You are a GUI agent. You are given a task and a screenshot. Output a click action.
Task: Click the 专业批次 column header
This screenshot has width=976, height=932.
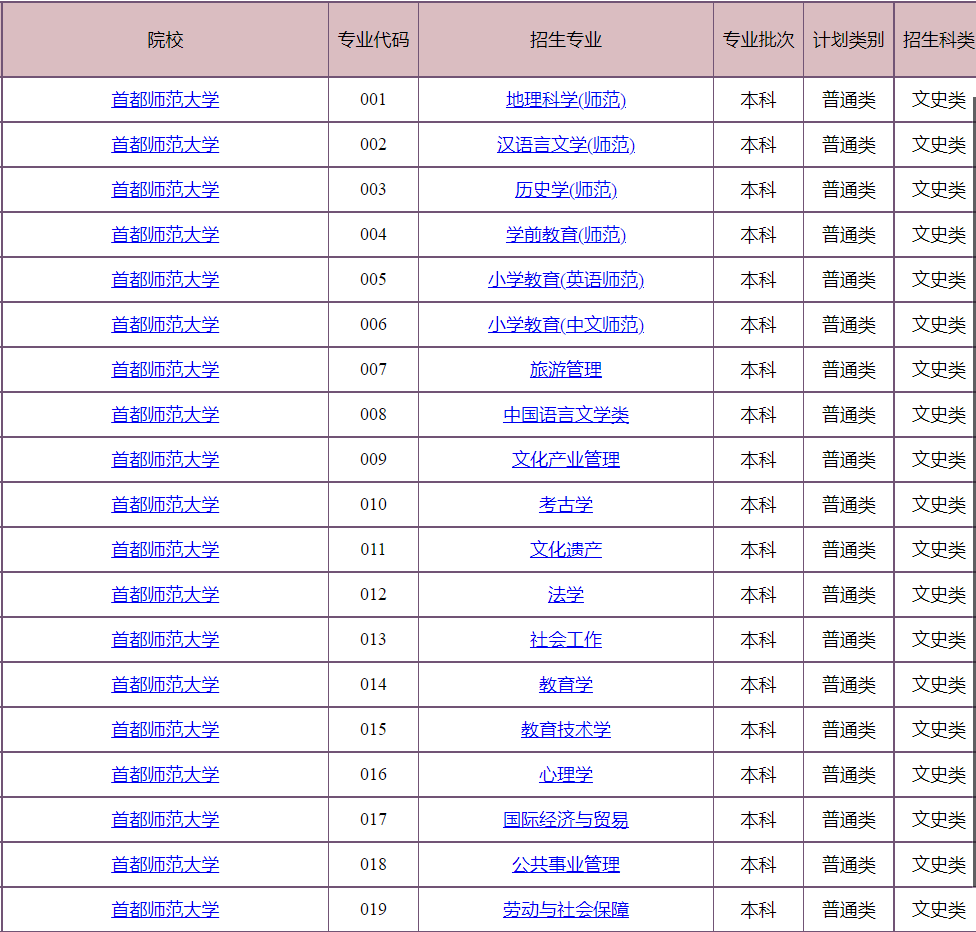(758, 40)
